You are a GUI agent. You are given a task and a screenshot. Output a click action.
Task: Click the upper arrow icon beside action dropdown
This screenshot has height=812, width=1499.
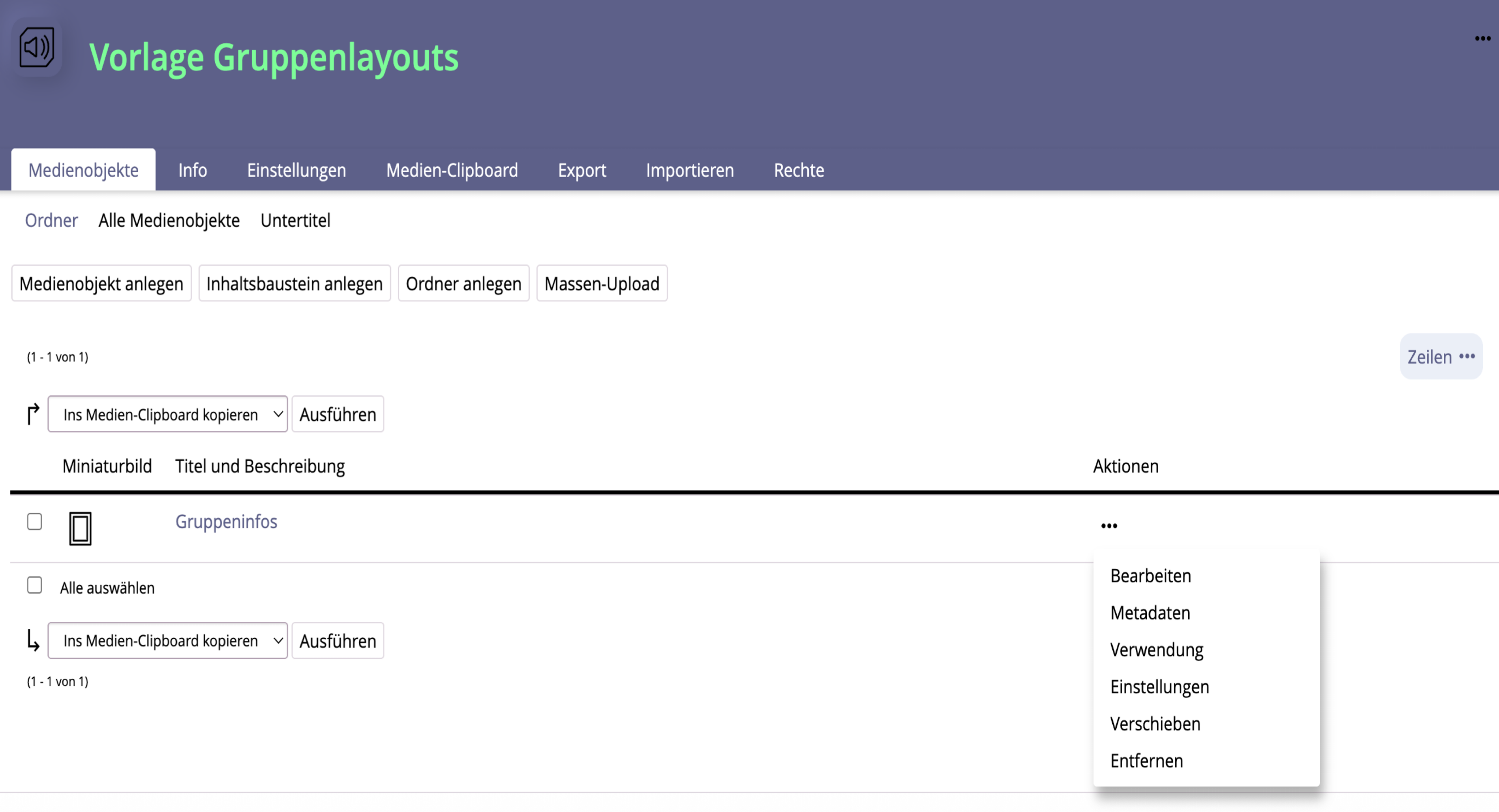tap(33, 414)
